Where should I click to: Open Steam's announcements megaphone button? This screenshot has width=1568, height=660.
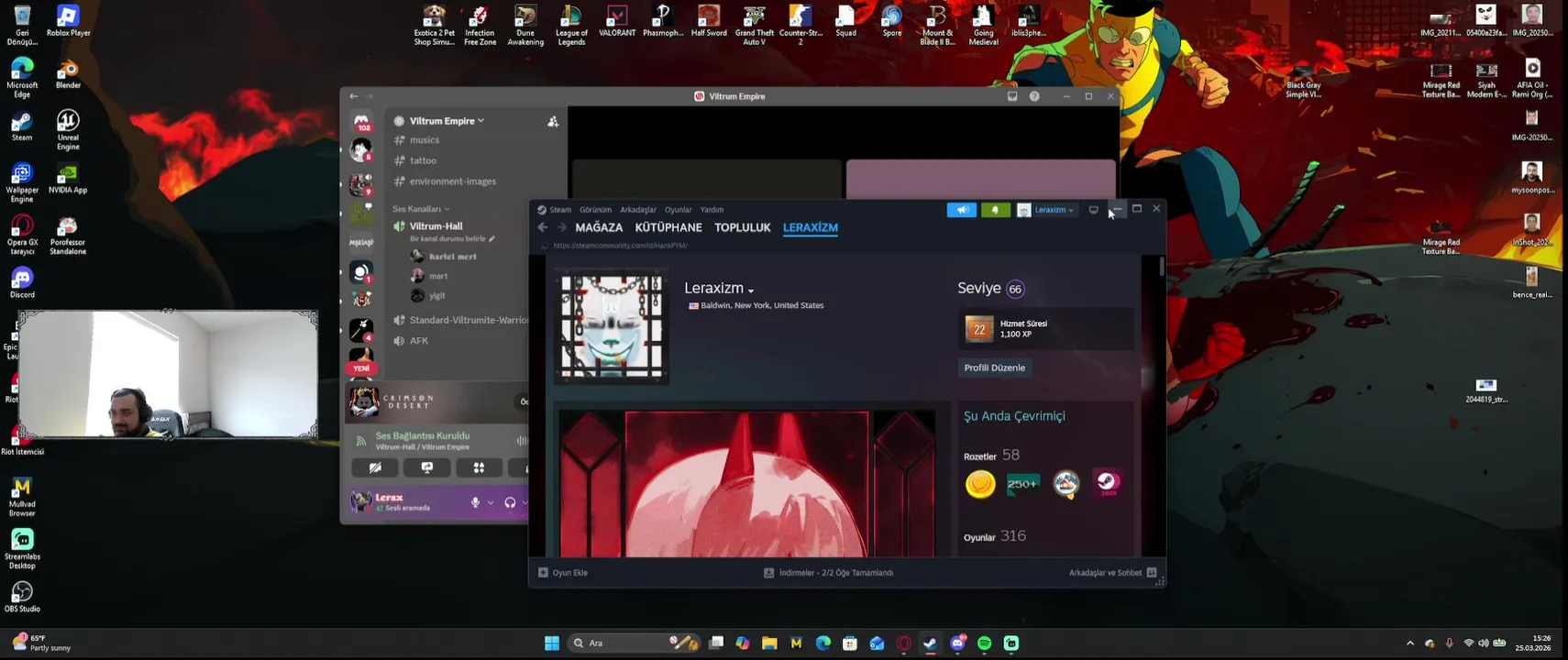click(961, 210)
